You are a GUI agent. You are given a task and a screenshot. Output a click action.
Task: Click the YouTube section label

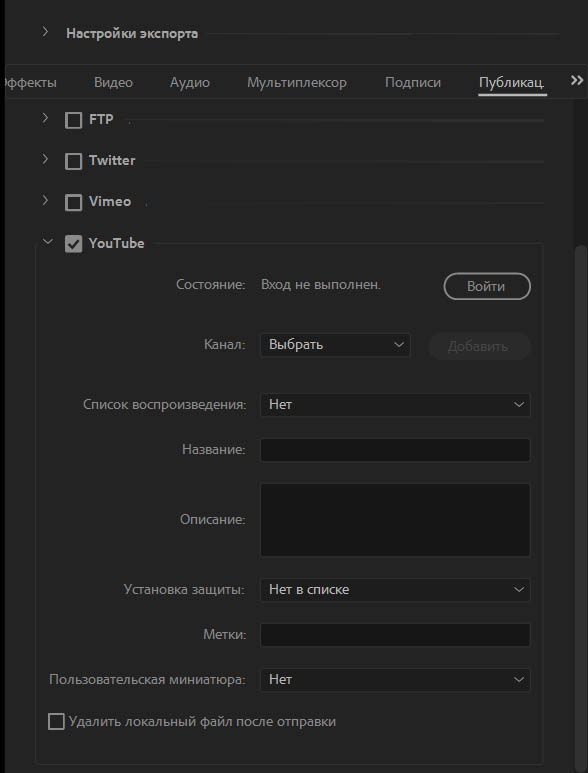[116, 244]
